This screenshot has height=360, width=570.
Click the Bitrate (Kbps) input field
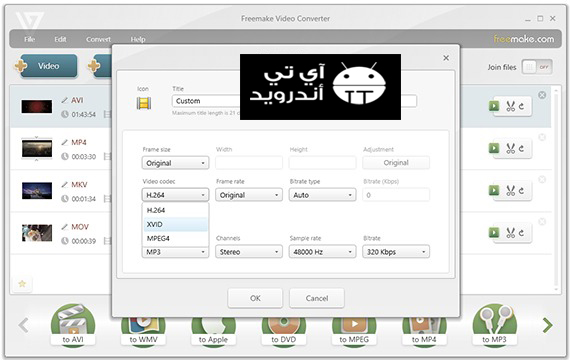[396, 195]
